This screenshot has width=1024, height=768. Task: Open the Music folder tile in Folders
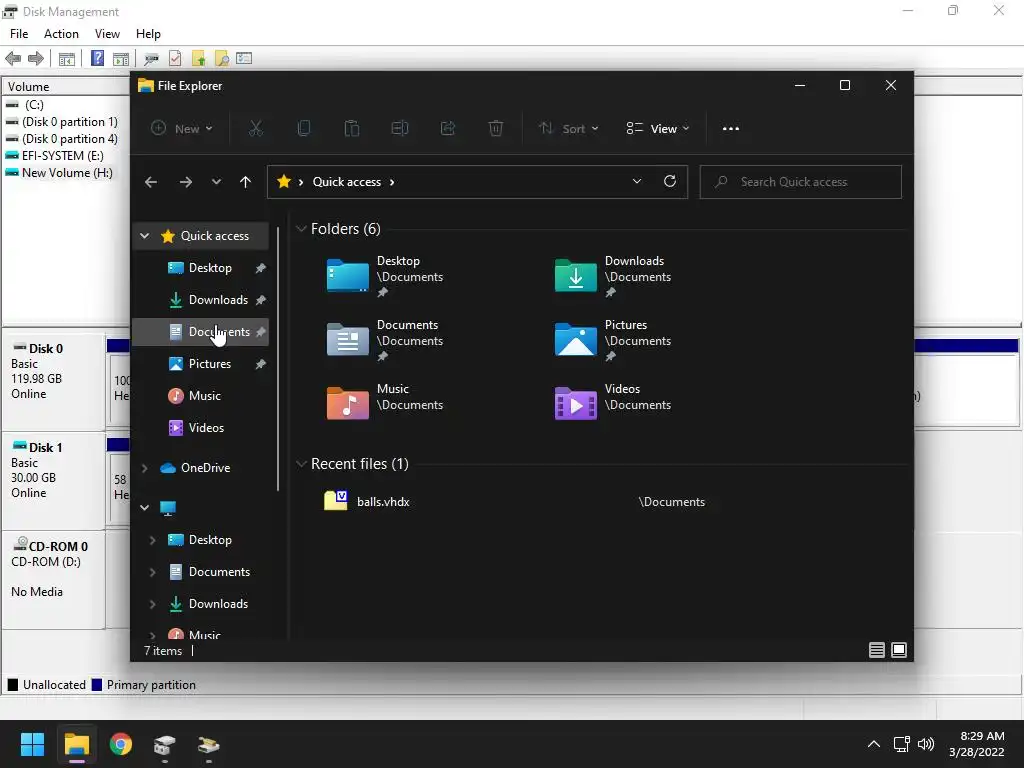385,404
